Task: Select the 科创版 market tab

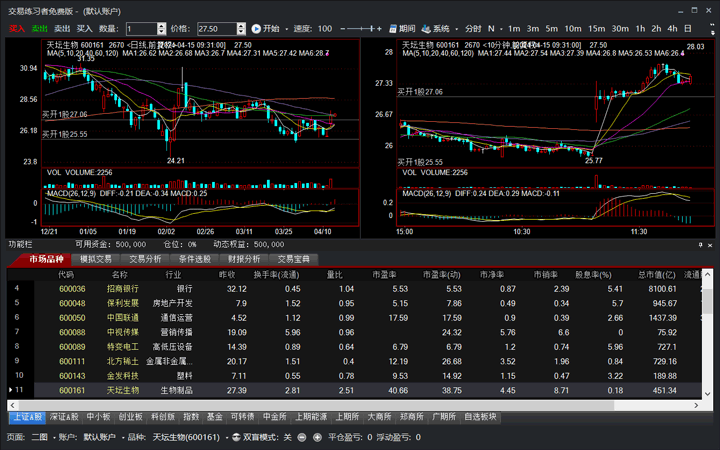Action: (x=163, y=417)
